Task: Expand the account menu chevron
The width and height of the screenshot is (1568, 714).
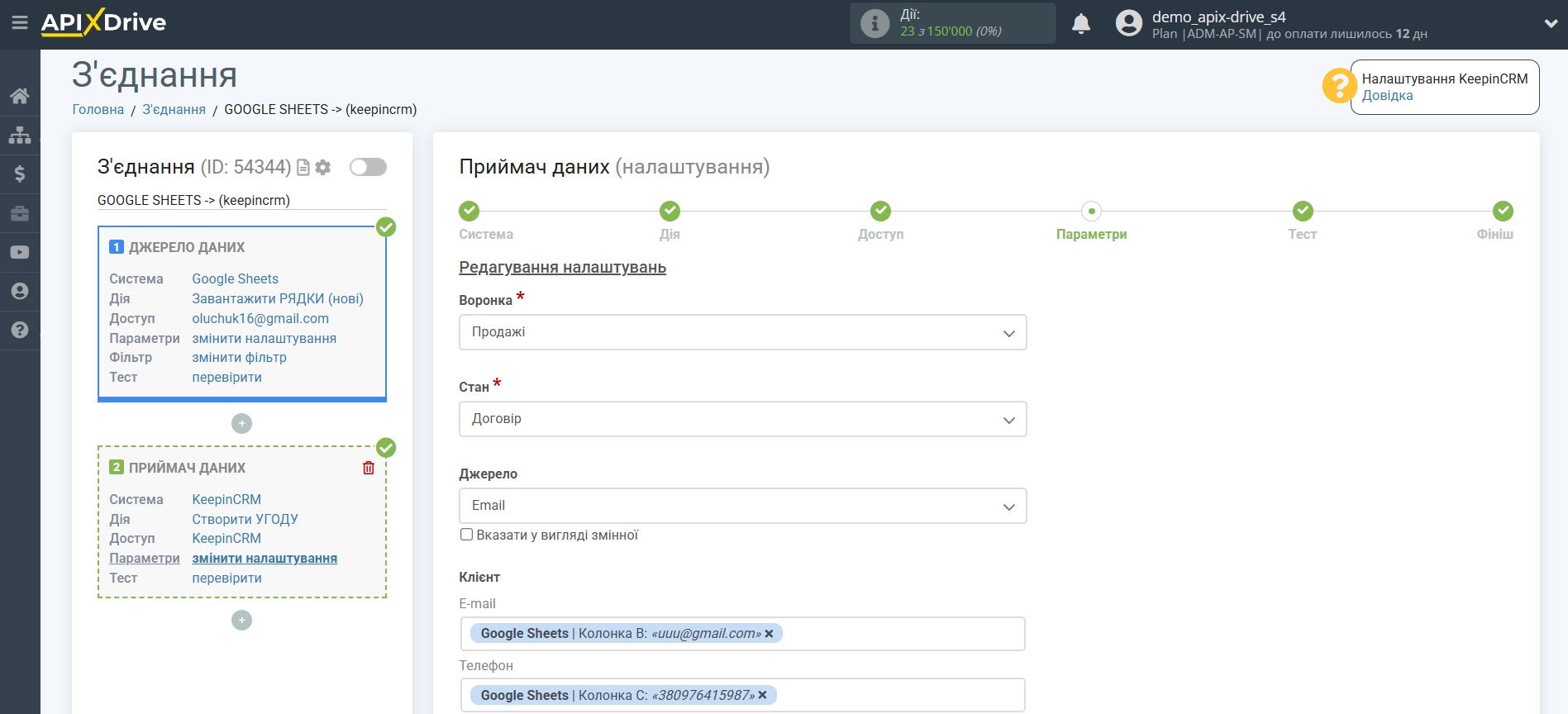Action: click(1551, 23)
